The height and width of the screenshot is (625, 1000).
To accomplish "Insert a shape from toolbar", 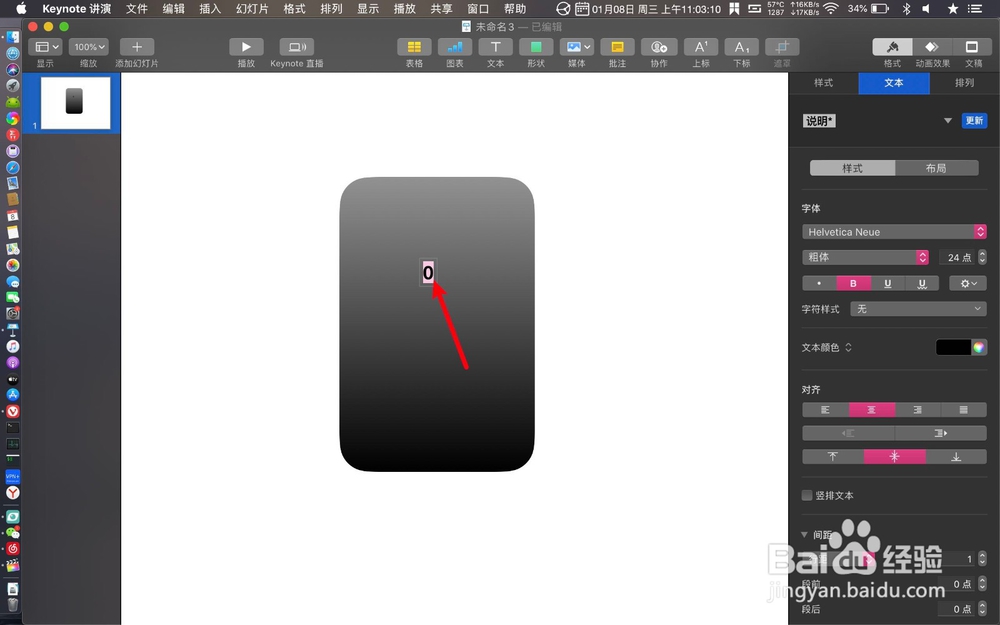I will click(536, 47).
